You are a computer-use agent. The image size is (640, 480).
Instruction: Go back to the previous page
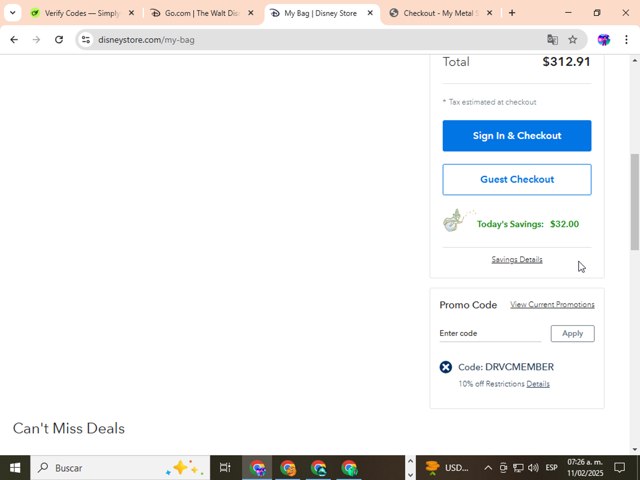point(14,40)
